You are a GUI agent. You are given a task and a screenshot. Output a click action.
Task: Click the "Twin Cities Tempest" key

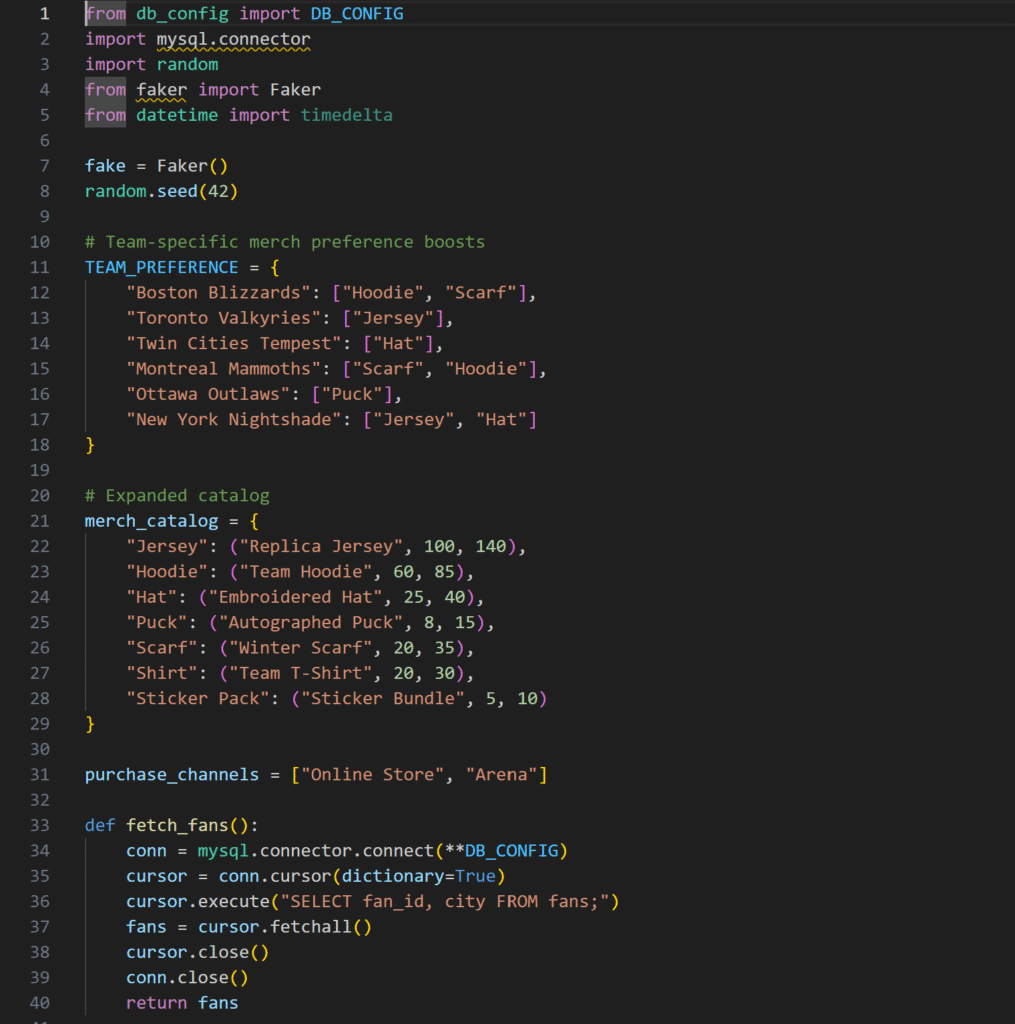click(x=234, y=344)
